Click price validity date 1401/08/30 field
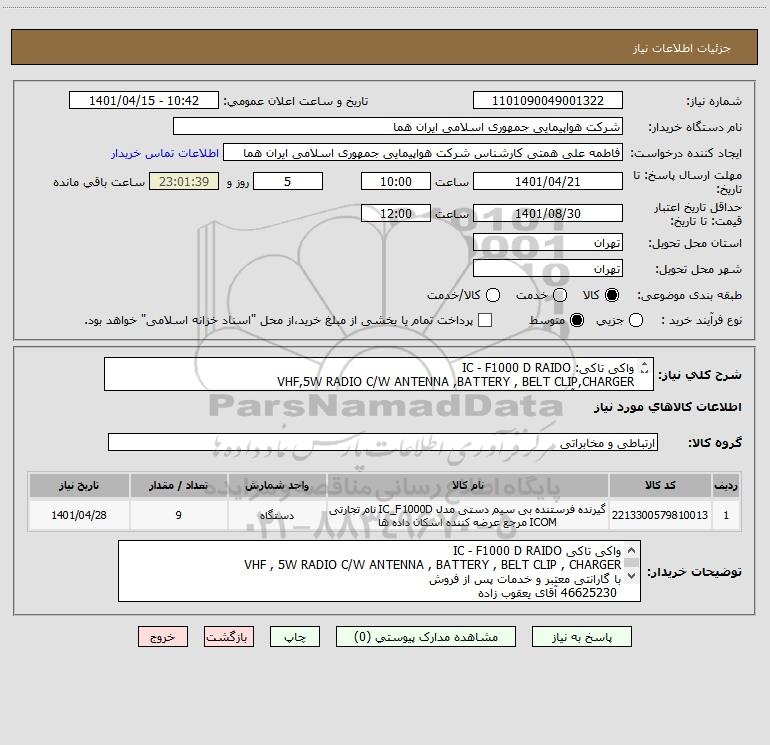This screenshot has width=770, height=745. [548, 213]
